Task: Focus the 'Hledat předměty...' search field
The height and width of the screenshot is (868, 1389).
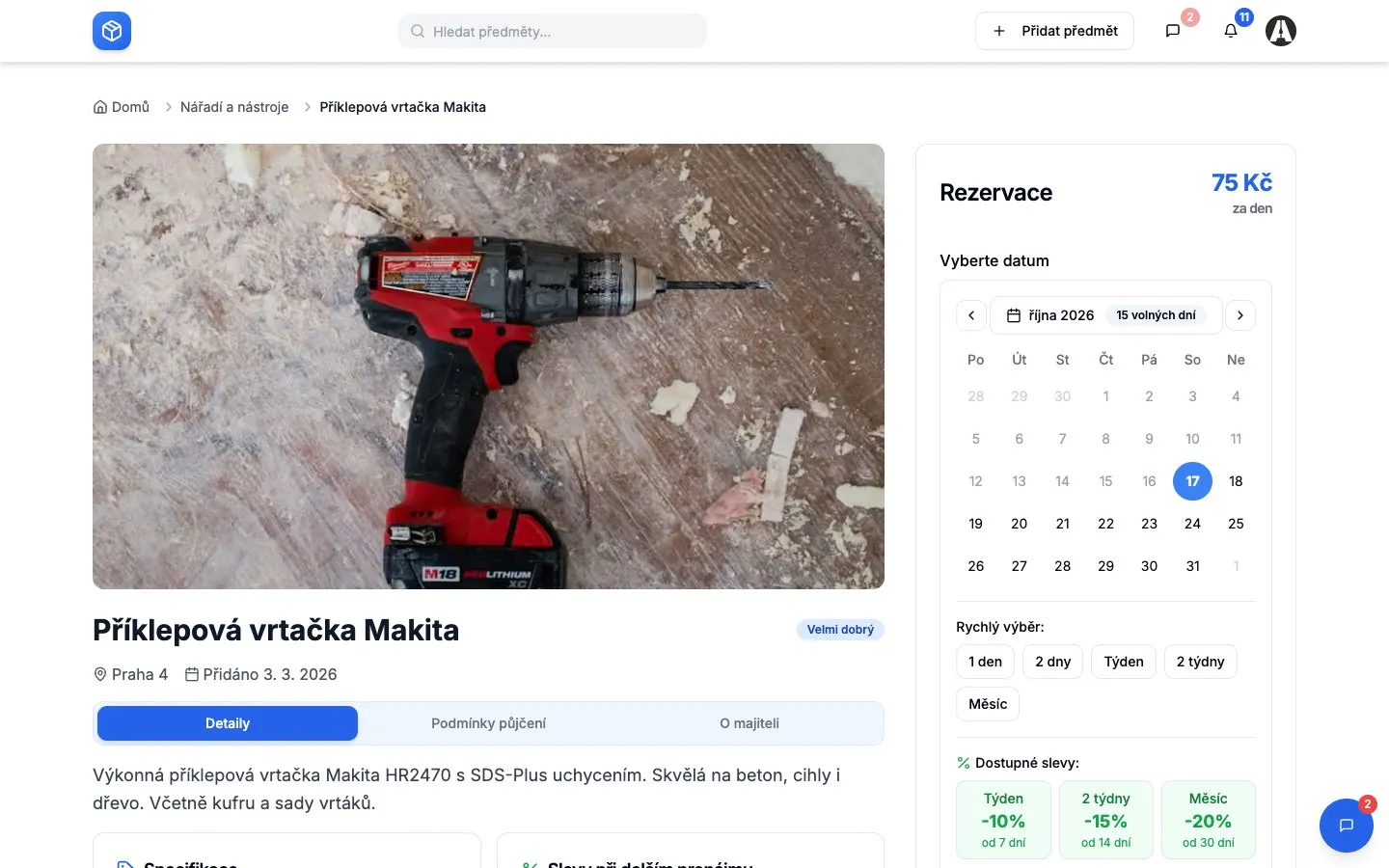Action: click(x=553, y=31)
